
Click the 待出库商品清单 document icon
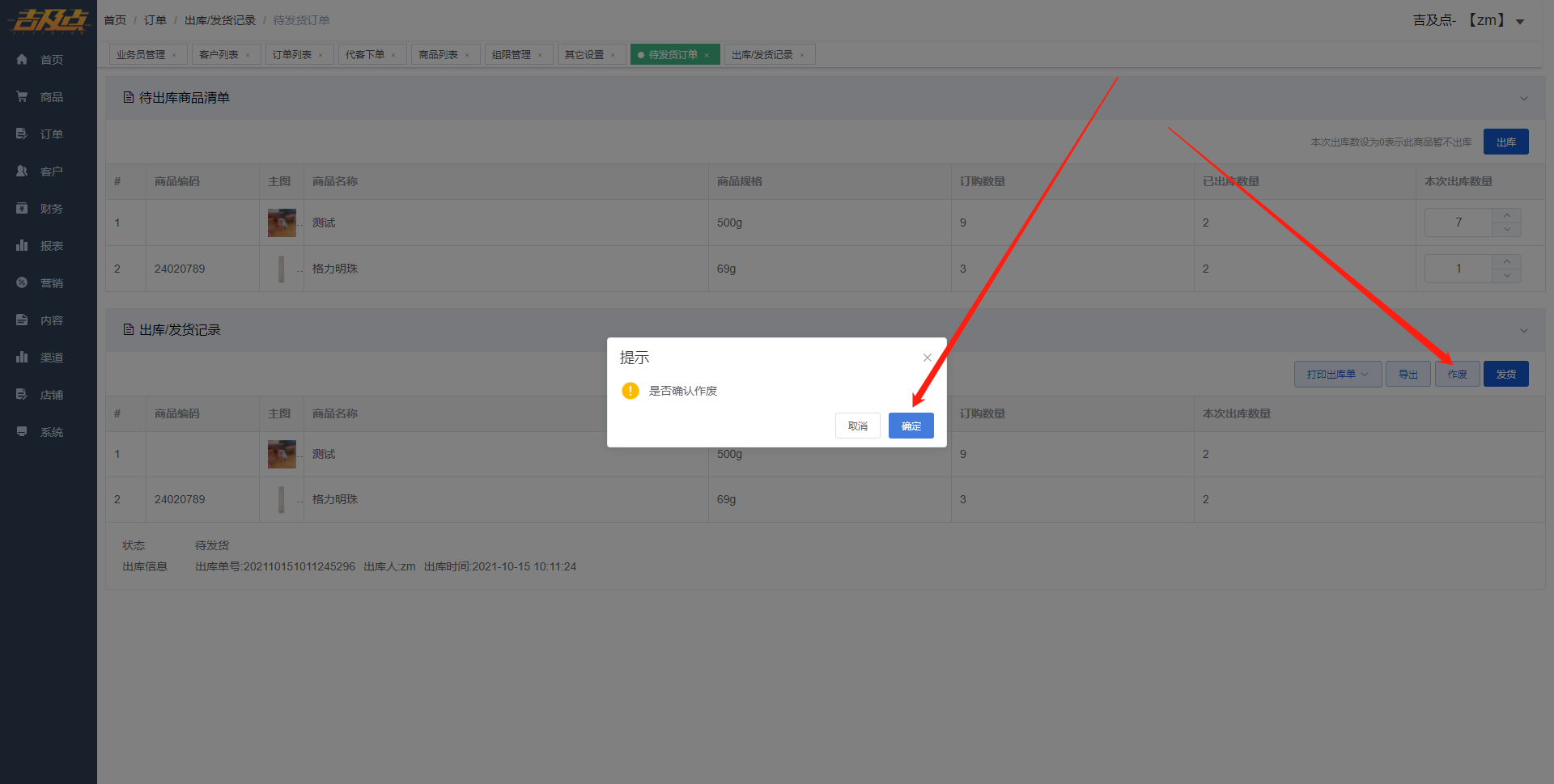point(129,97)
